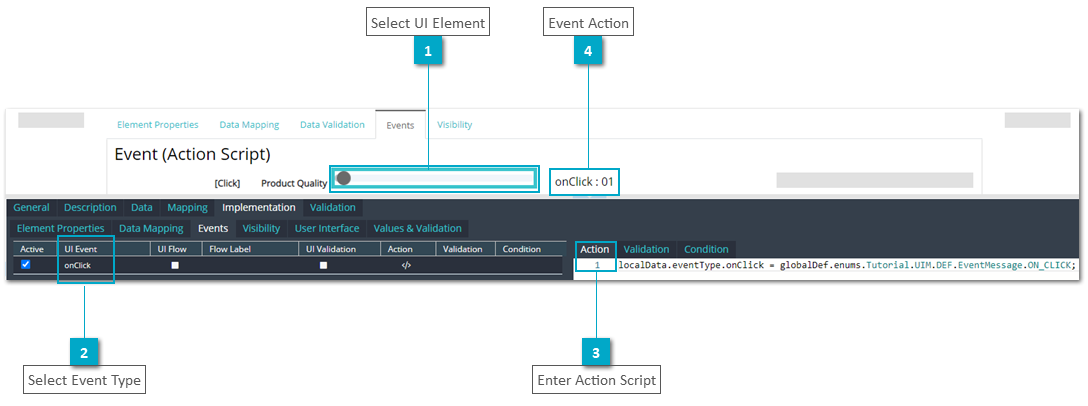Click the Product Quality slider handle
Image resolution: width=1088 pixels, height=406 pixels.
[343, 178]
